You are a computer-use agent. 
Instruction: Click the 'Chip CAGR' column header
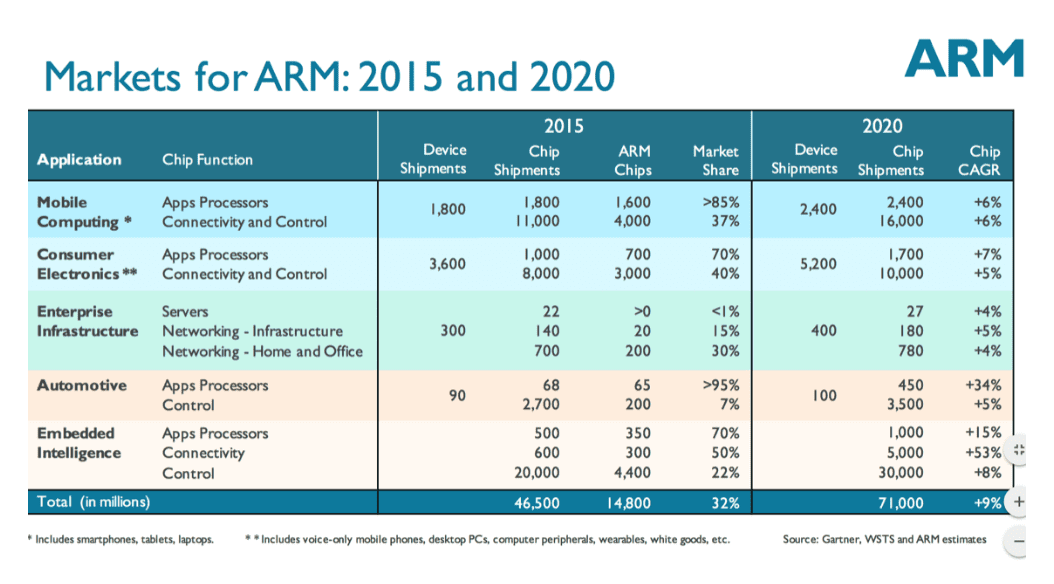[x=984, y=160]
